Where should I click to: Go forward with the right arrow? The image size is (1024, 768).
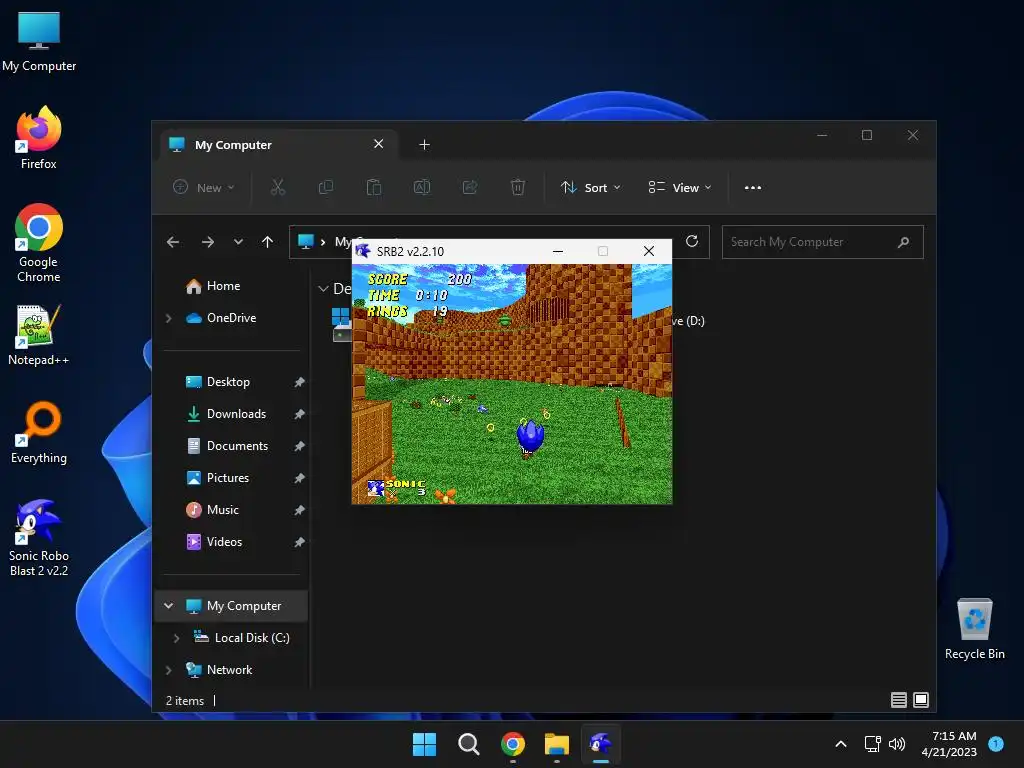[x=208, y=242]
